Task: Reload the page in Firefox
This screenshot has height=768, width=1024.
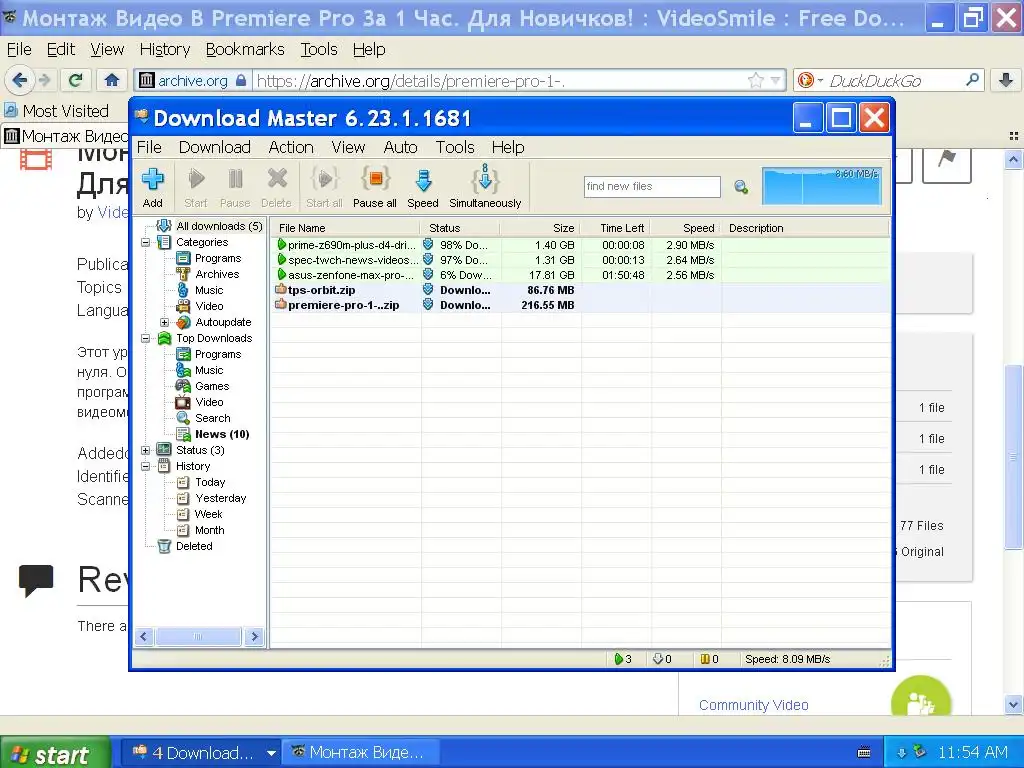Action: [76, 80]
